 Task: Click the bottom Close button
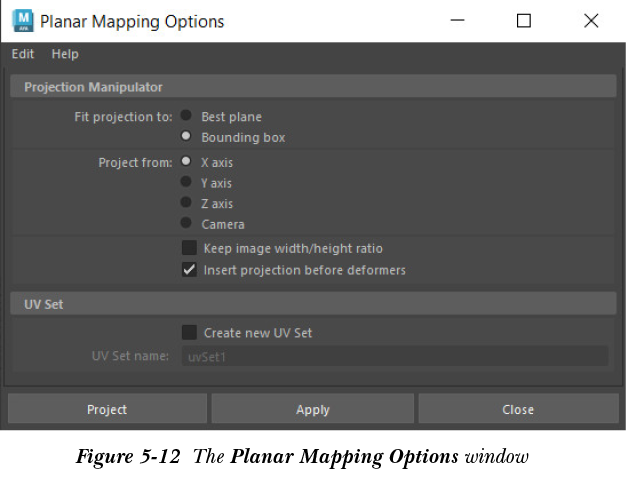tap(517, 409)
